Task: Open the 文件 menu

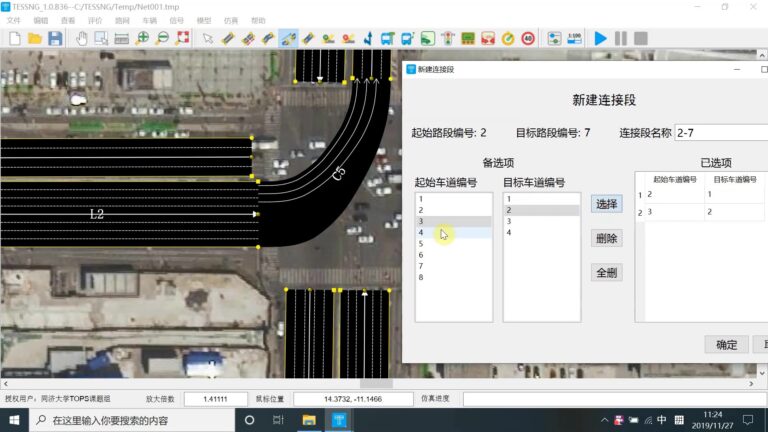Action: (14, 20)
